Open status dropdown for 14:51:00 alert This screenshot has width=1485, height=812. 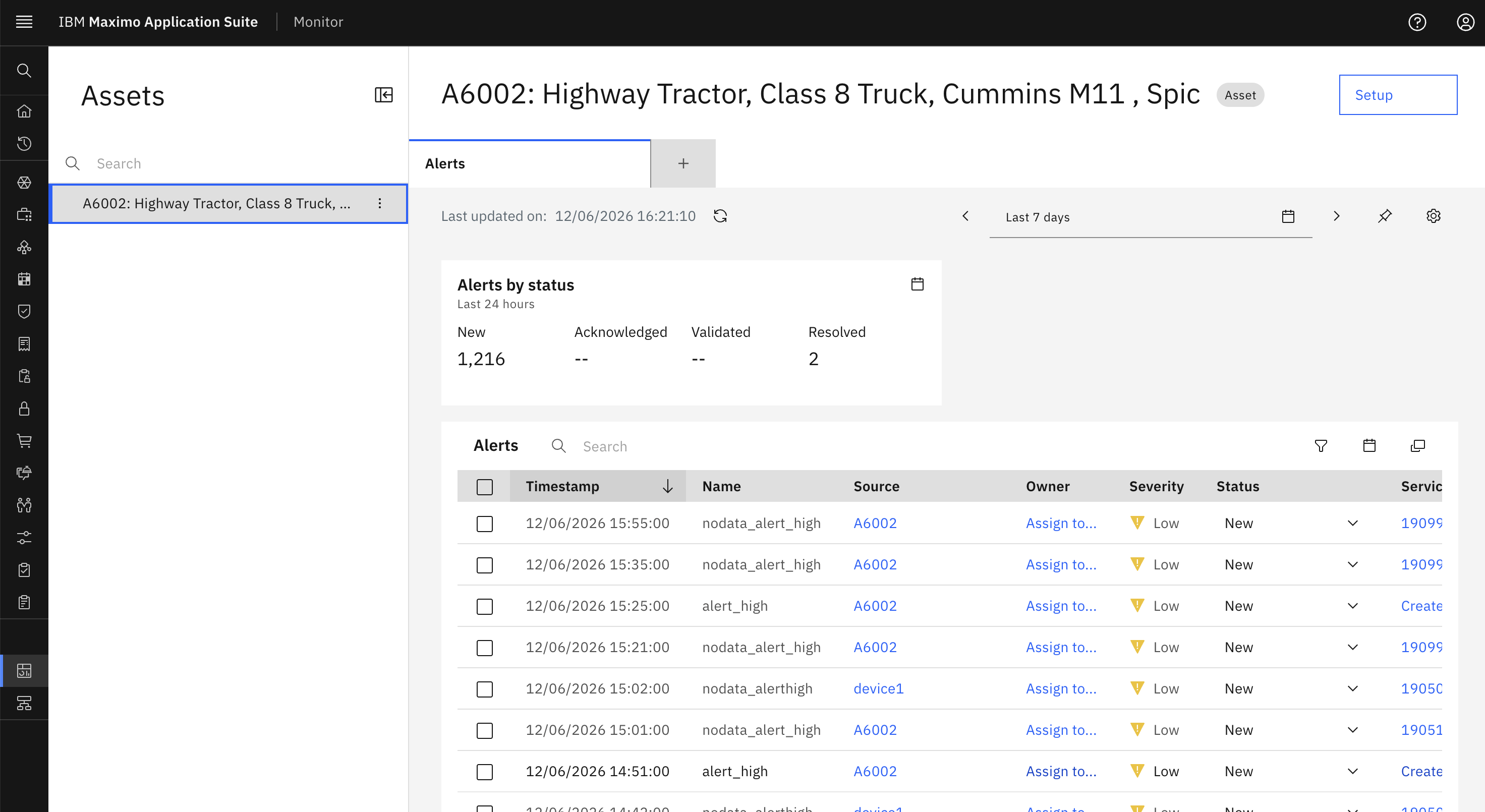coord(1352,772)
